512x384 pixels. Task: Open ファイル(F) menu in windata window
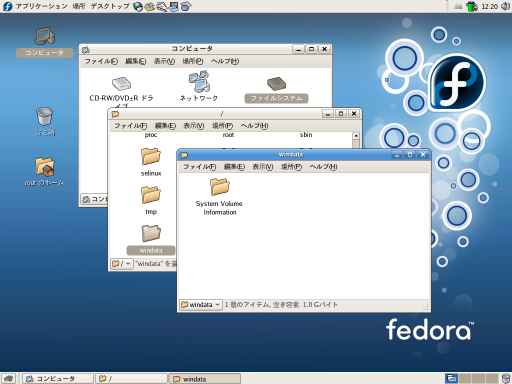199,167
